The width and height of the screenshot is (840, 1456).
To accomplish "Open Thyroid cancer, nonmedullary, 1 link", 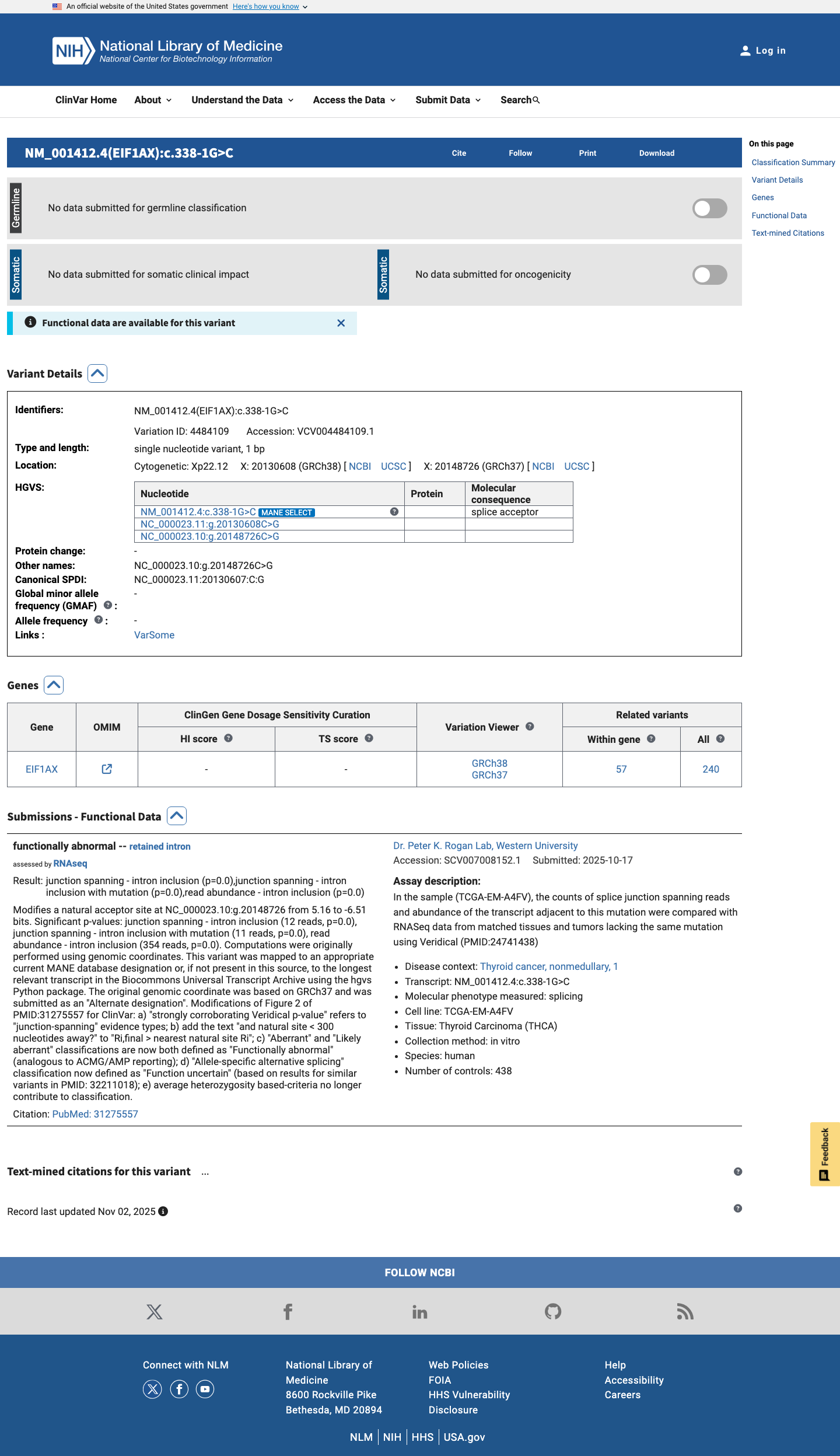I will (549, 966).
